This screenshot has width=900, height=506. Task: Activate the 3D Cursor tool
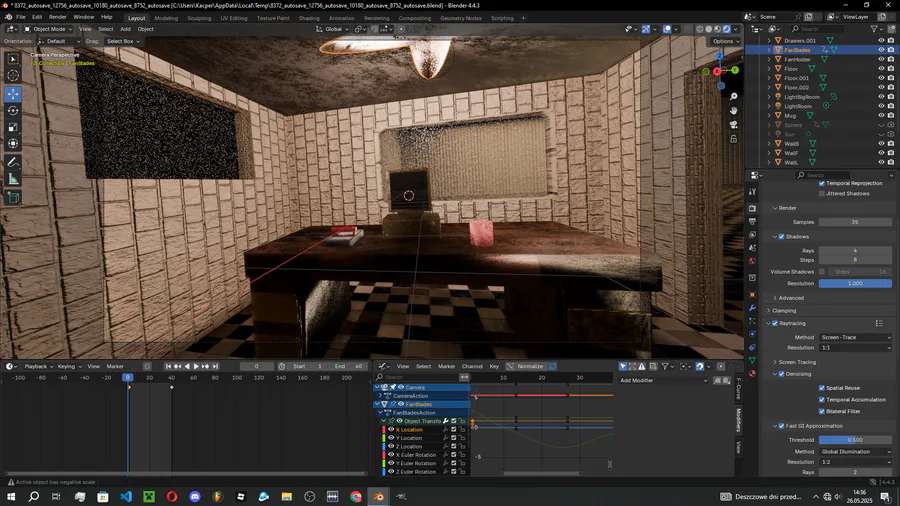(x=13, y=76)
